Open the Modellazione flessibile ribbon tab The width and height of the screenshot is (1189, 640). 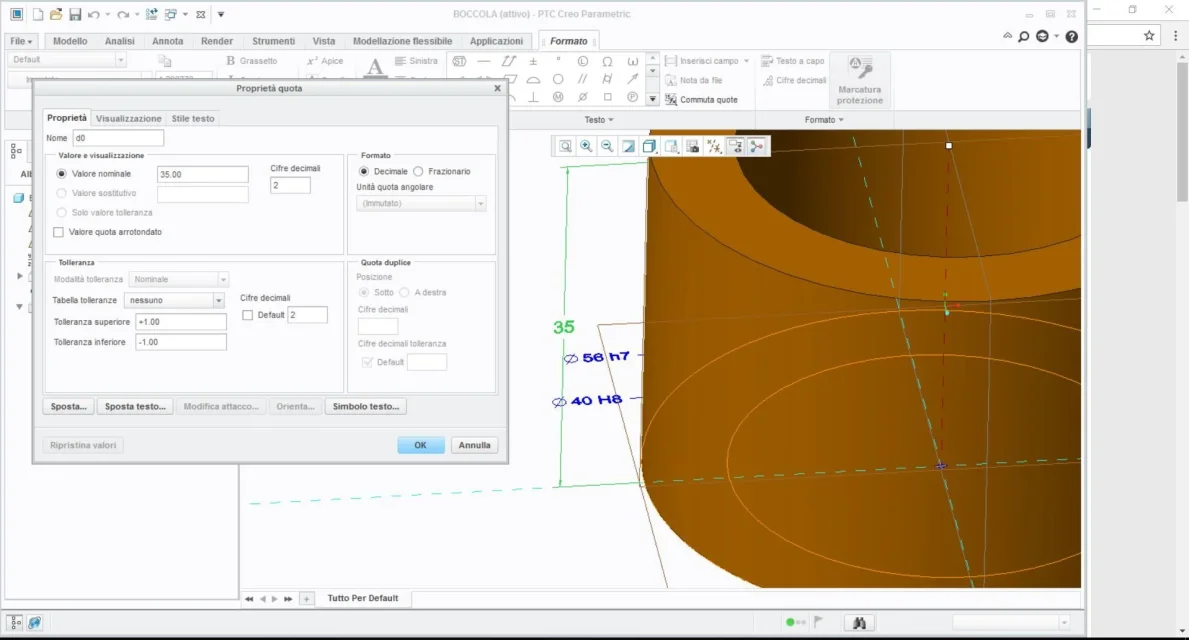click(x=403, y=41)
